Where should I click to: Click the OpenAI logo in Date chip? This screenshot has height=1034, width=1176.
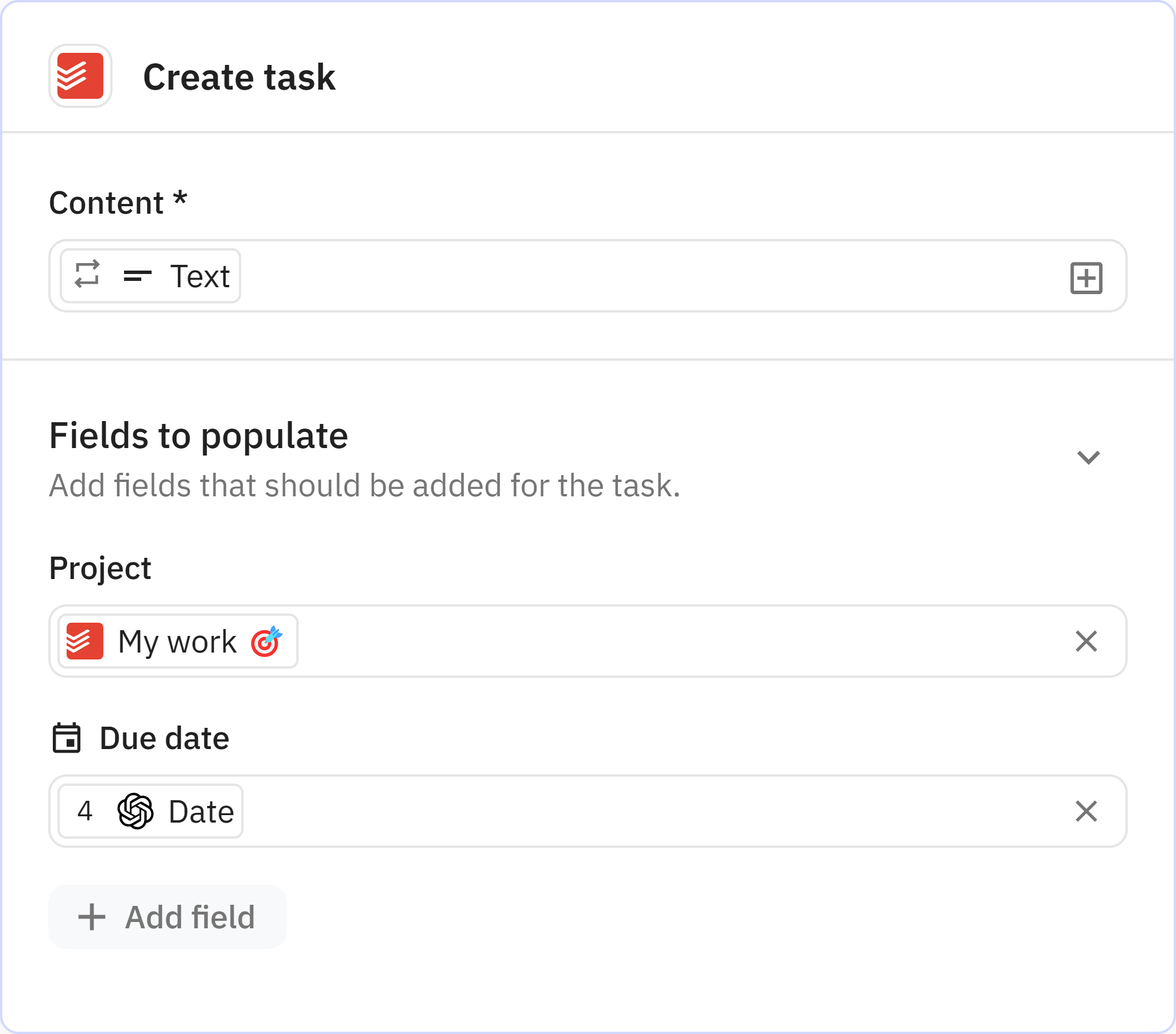click(x=135, y=811)
